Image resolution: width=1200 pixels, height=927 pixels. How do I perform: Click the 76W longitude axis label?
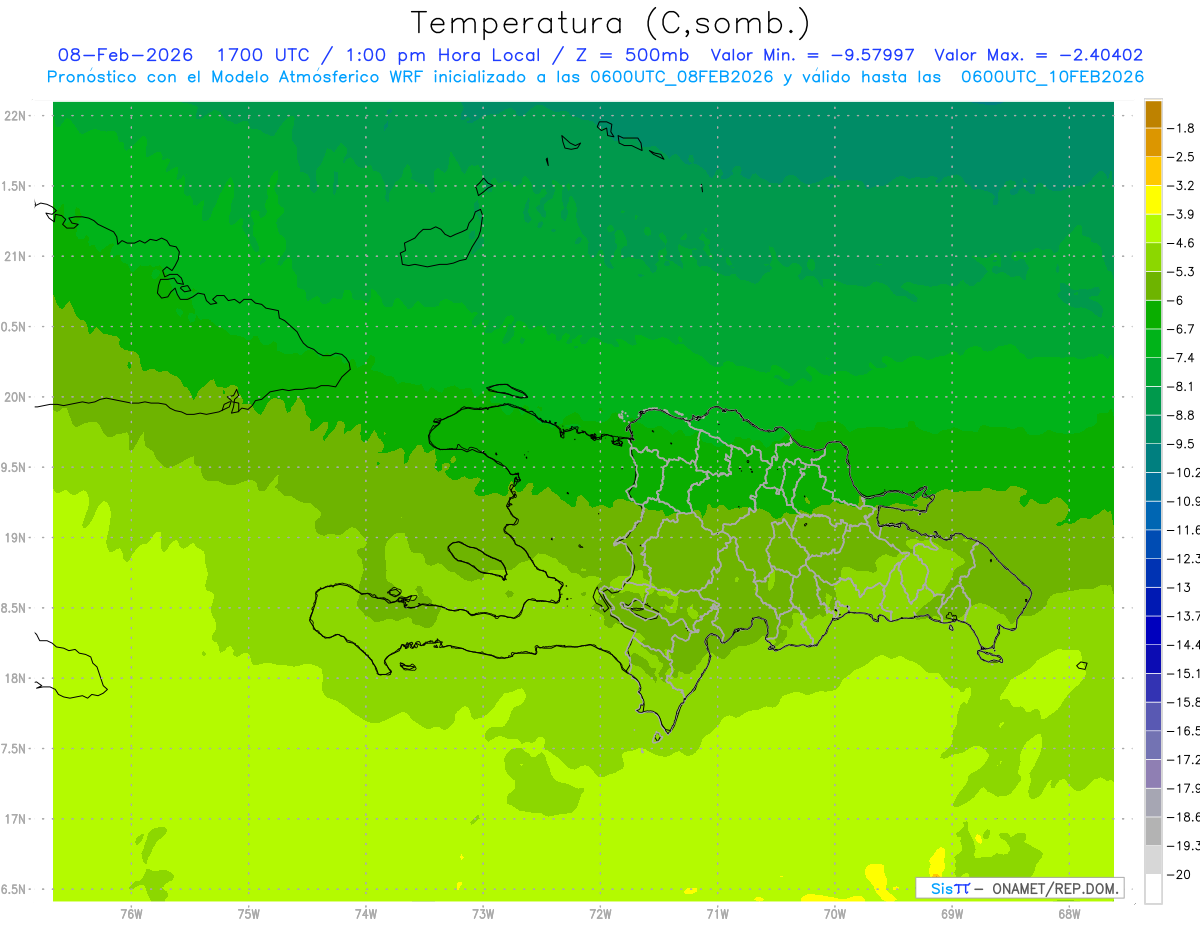click(x=131, y=914)
